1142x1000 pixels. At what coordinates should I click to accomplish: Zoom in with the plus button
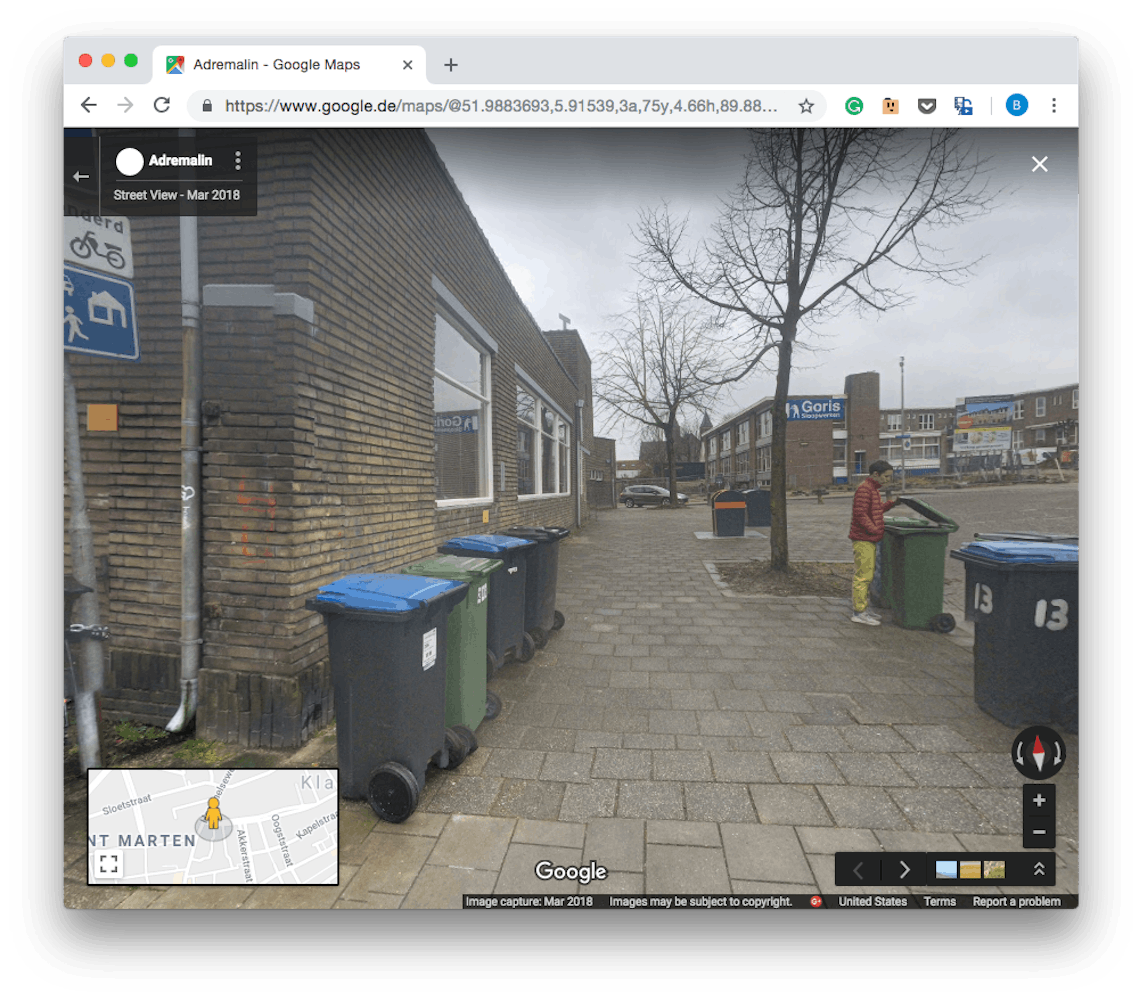(1039, 800)
